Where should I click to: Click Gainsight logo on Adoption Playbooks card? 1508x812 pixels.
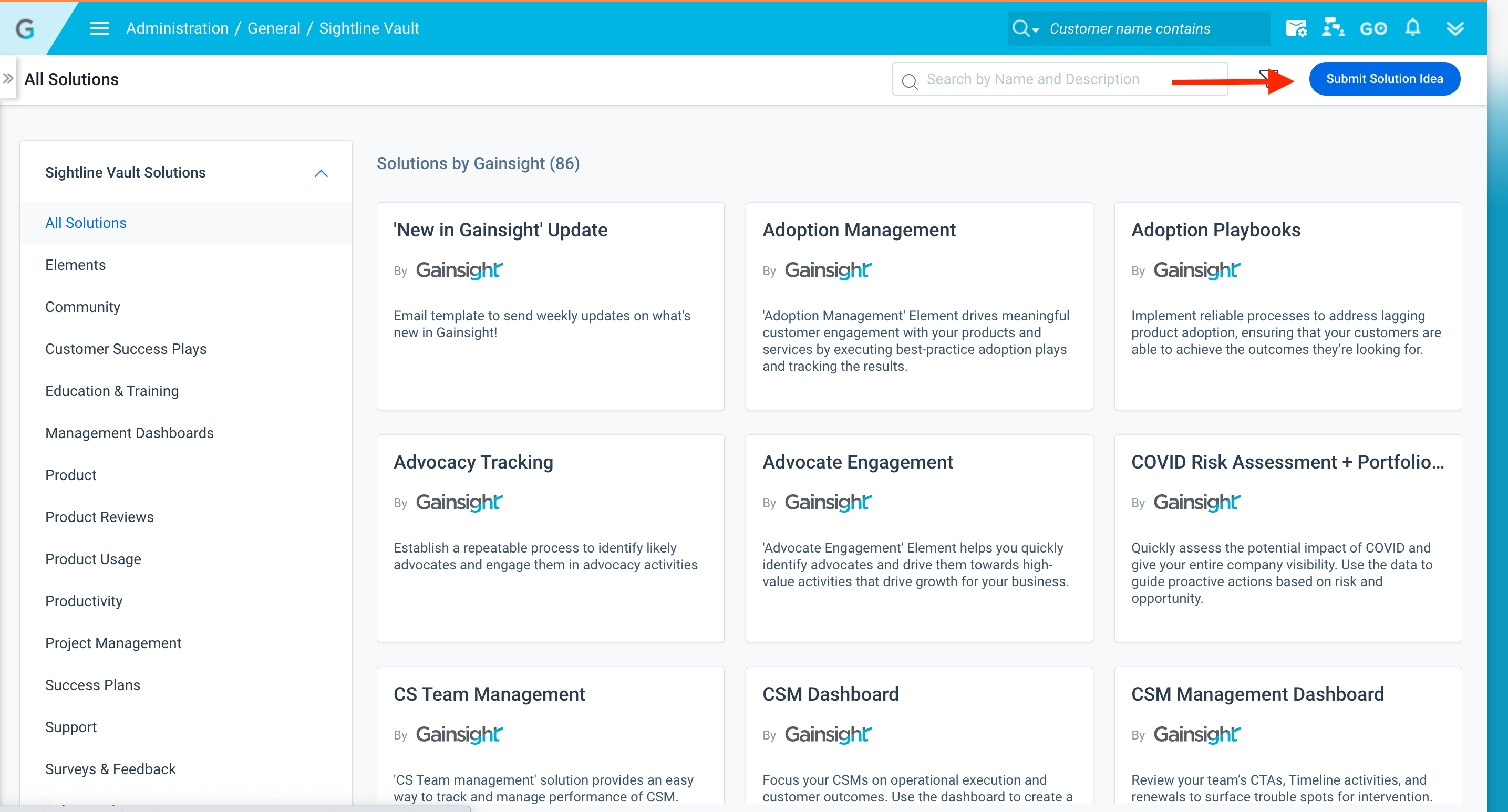1197,270
